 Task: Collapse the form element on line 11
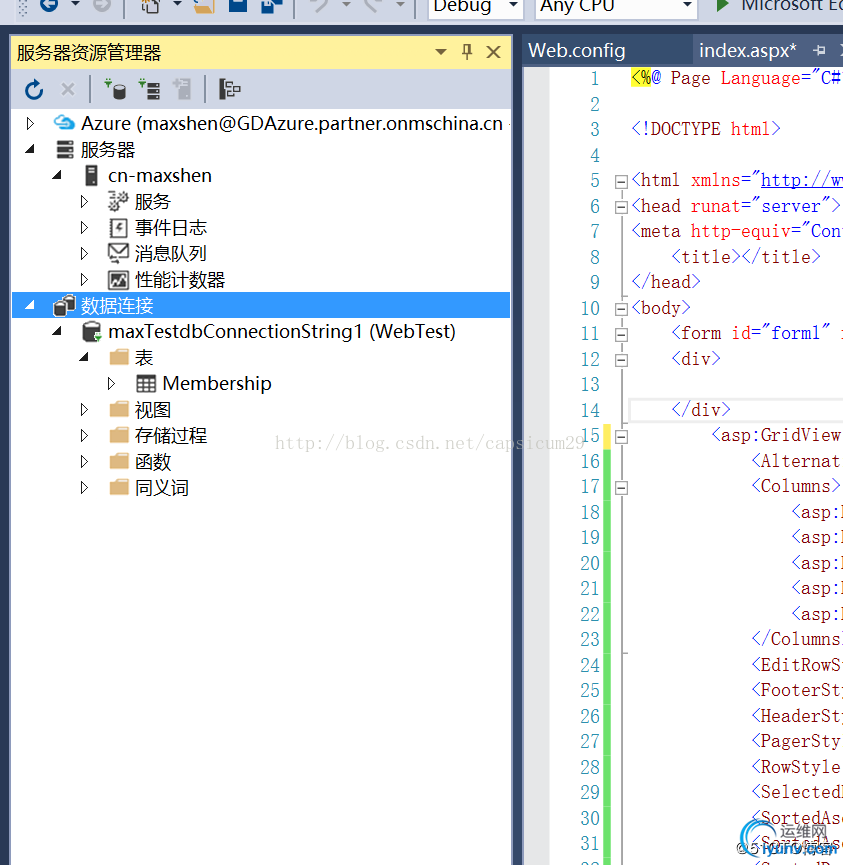coord(621,334)
